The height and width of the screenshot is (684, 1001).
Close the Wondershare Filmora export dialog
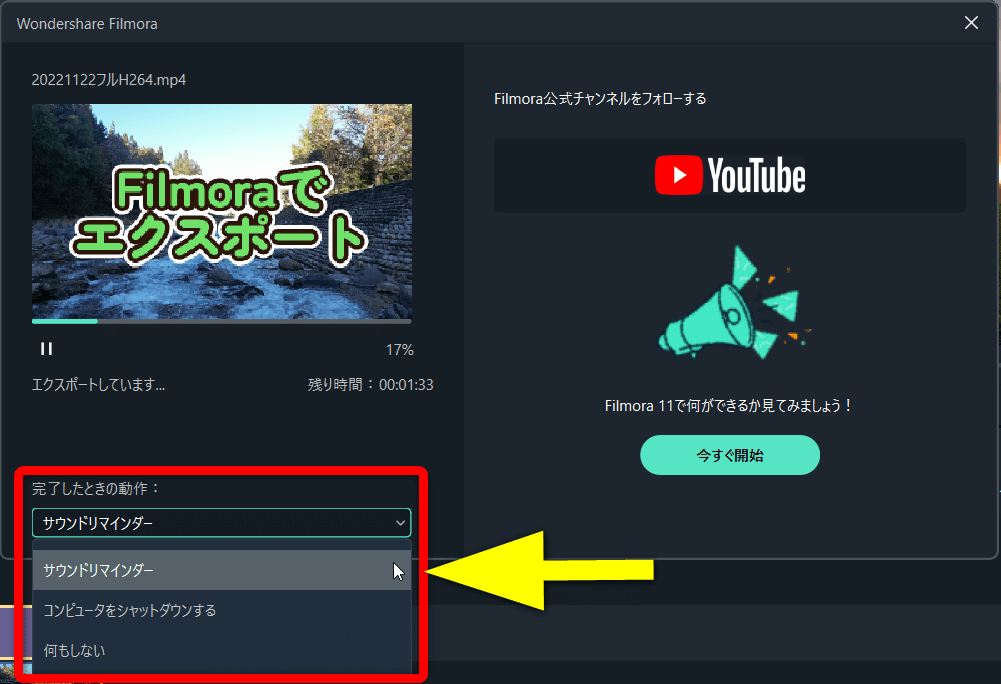point(971,23)
